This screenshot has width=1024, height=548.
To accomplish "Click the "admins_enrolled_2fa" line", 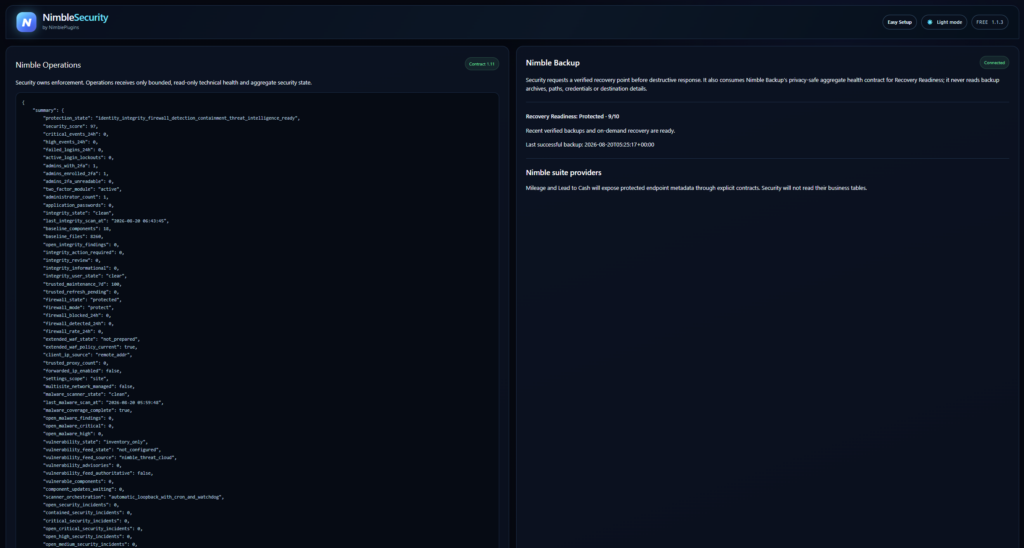I will tap(76, 174).
